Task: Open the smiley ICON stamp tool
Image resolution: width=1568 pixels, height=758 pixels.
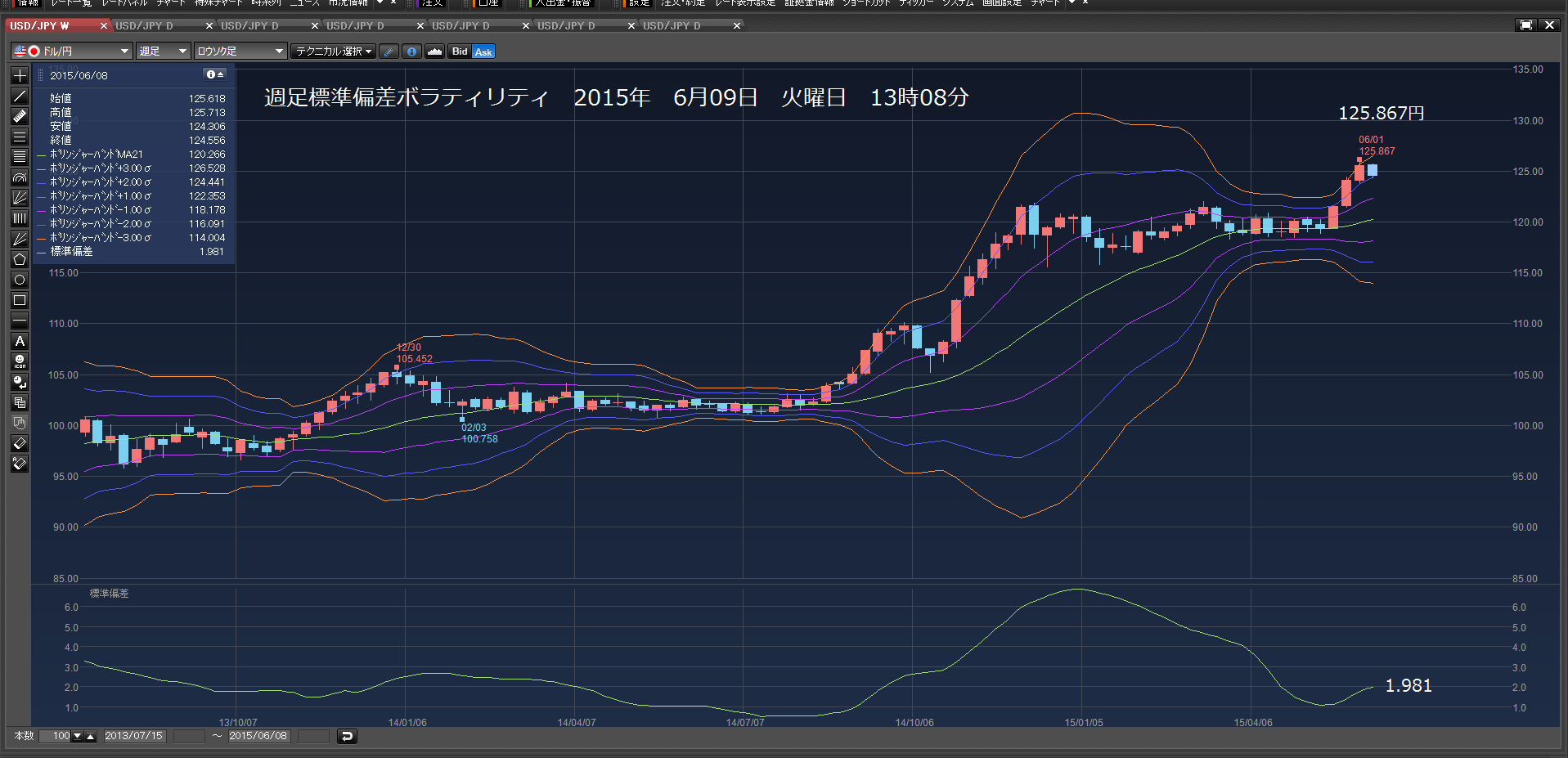Action: tap(20, 361)
